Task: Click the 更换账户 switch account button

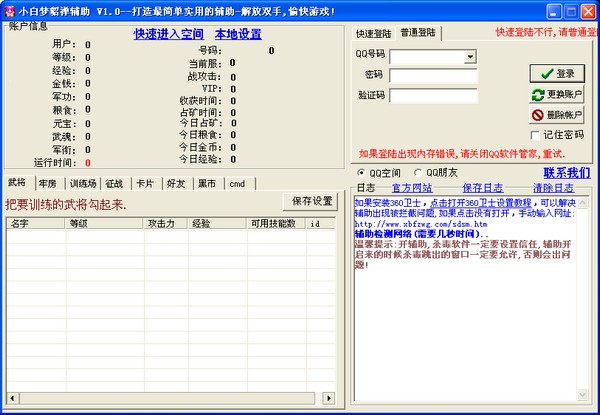Action: point(557,94)
